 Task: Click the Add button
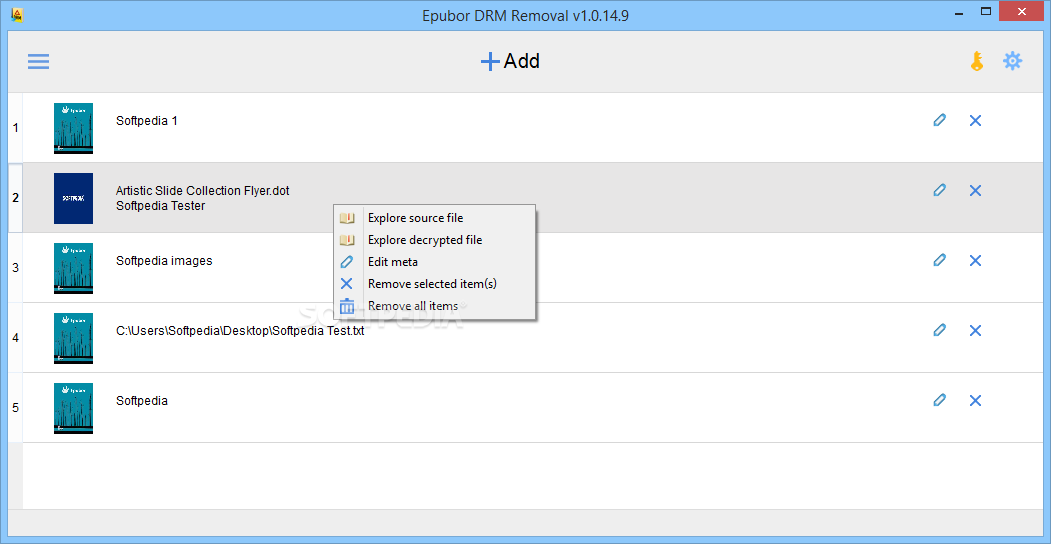[510, 62]
